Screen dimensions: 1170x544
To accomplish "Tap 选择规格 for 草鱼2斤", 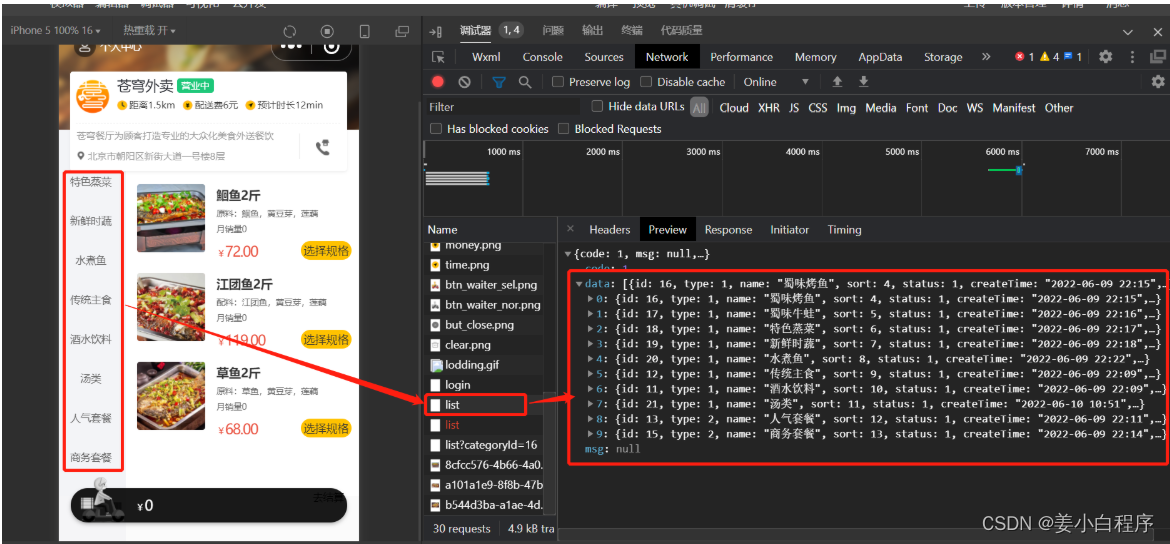I will pos(326,428).
